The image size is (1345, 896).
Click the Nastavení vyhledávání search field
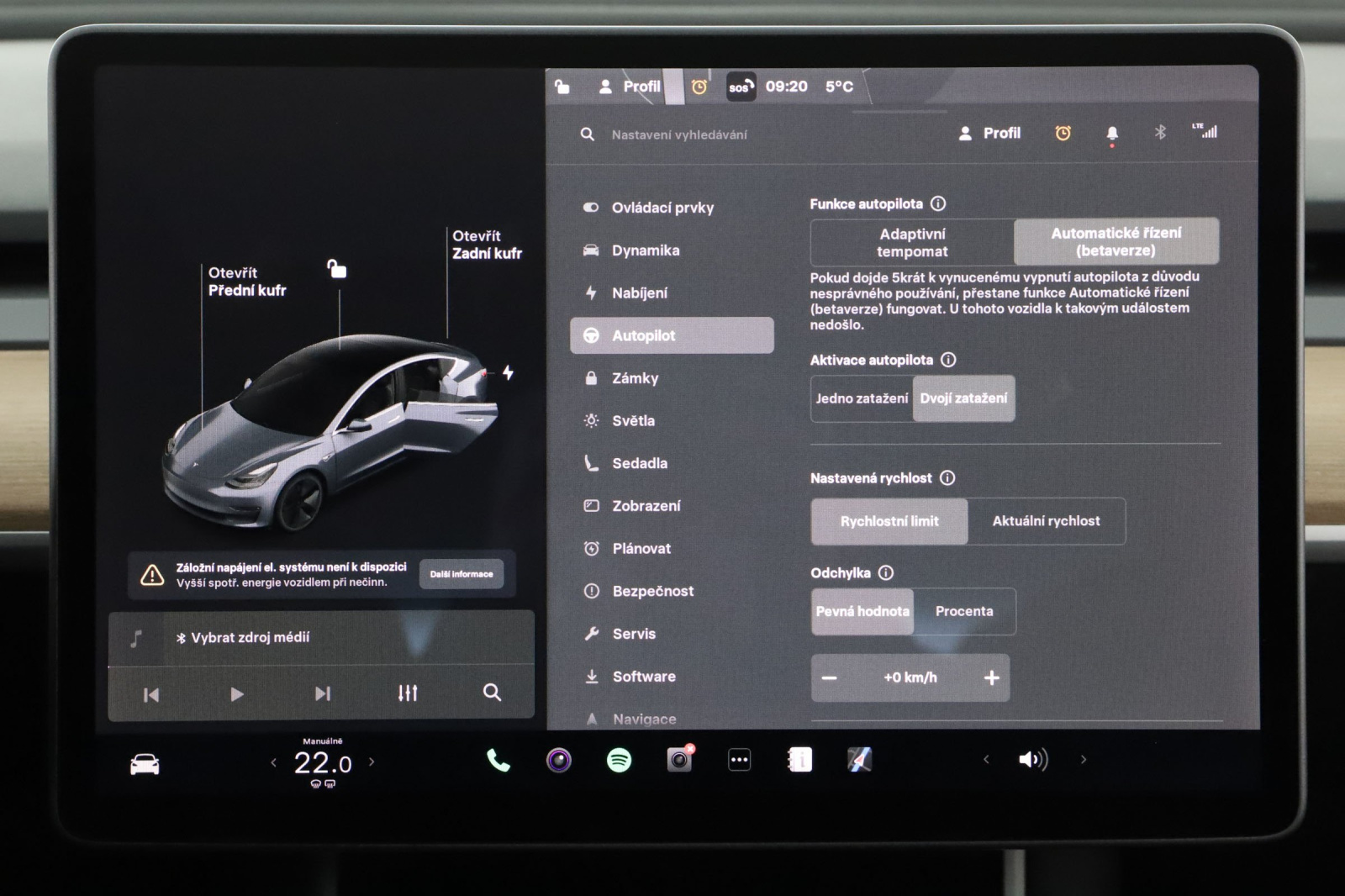tap(679, 134)
